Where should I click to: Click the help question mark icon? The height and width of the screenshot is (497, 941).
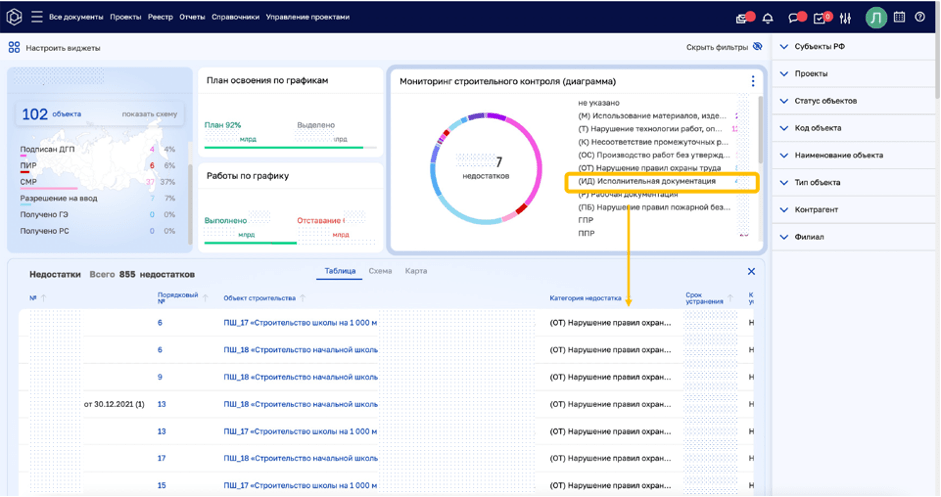[x=920, y=17]
